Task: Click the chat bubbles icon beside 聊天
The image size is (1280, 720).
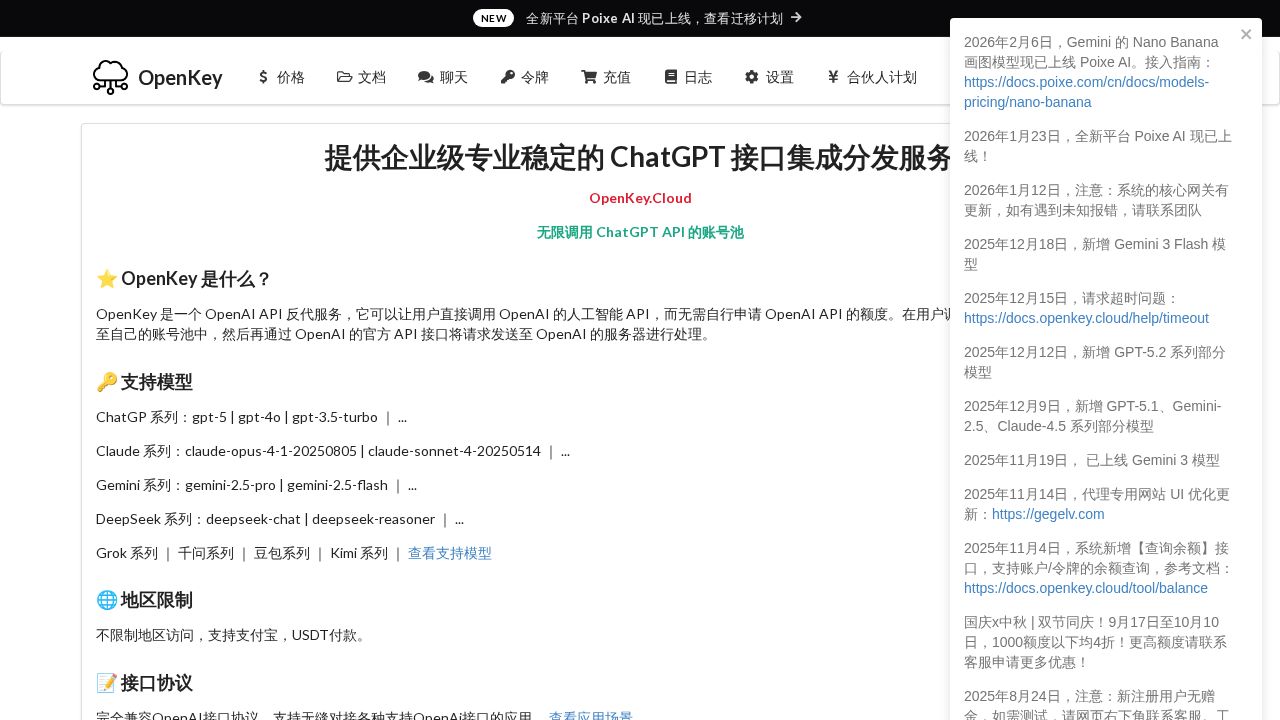Action: point(425,77)
